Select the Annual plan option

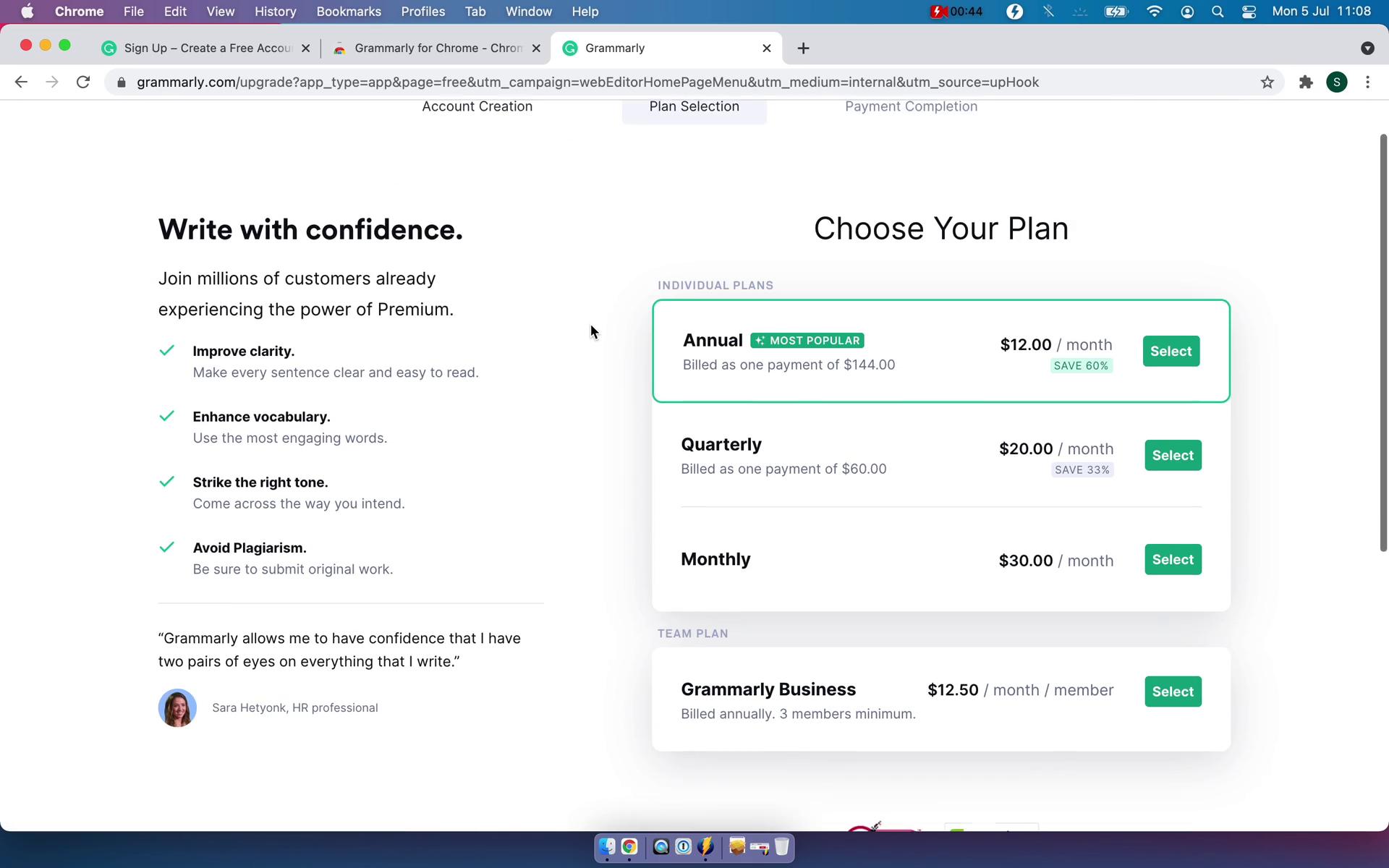coord(1171,350)
